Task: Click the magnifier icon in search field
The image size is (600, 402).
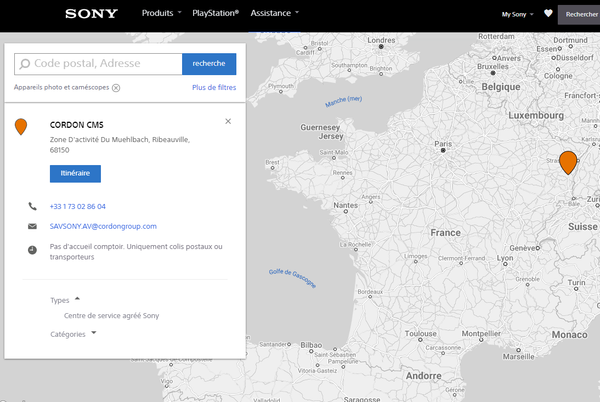Action: click(25, 64)
